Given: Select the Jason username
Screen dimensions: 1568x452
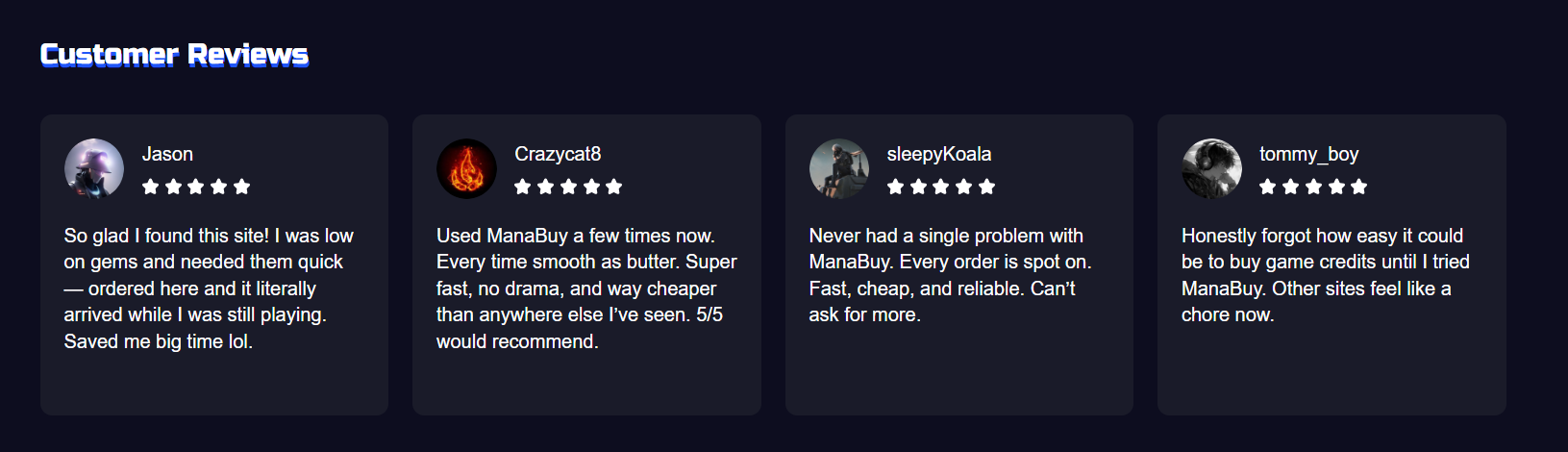Looking at the screenshot, I should (167, 154).
